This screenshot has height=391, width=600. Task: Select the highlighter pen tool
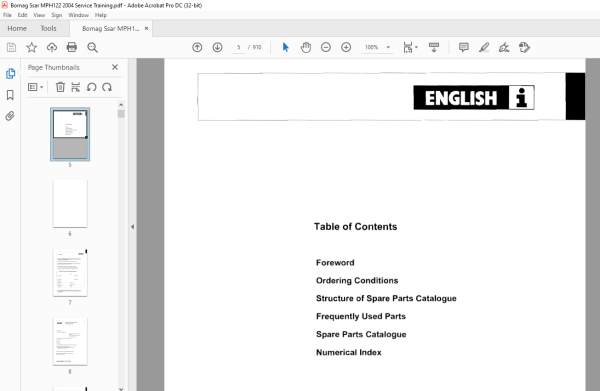pyautogui.click(x=484, y=47)
